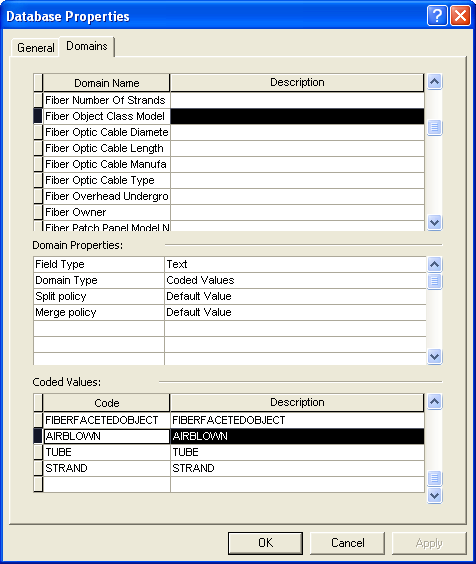Select Fiber Overhead Underground domain
This screenshot has width=476, height=564.
point(106,196)
